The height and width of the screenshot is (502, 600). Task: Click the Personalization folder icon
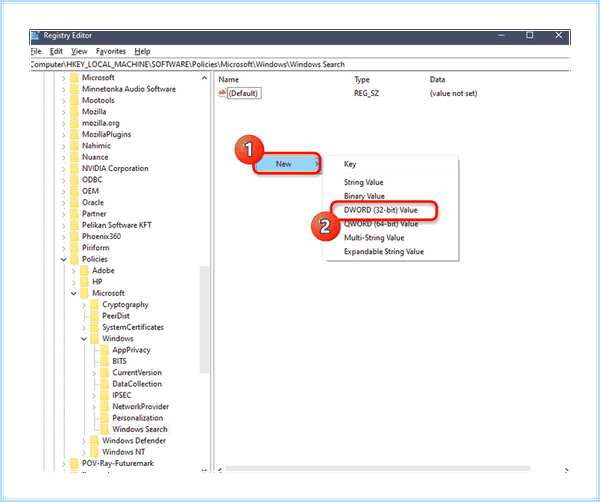[x=104, y=418]
